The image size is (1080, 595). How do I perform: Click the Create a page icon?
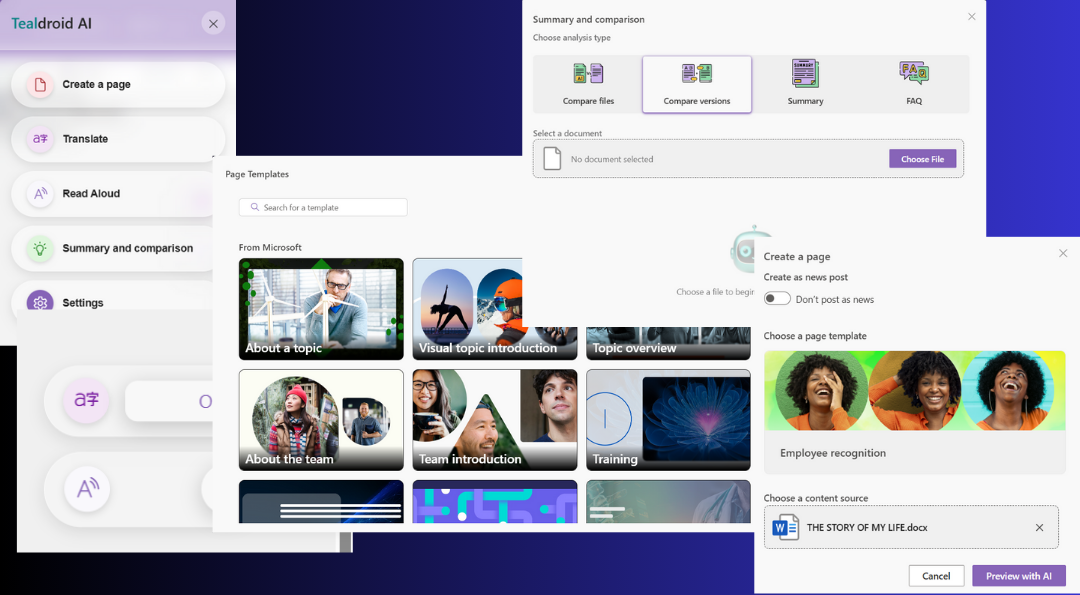[x=40, y=85]
